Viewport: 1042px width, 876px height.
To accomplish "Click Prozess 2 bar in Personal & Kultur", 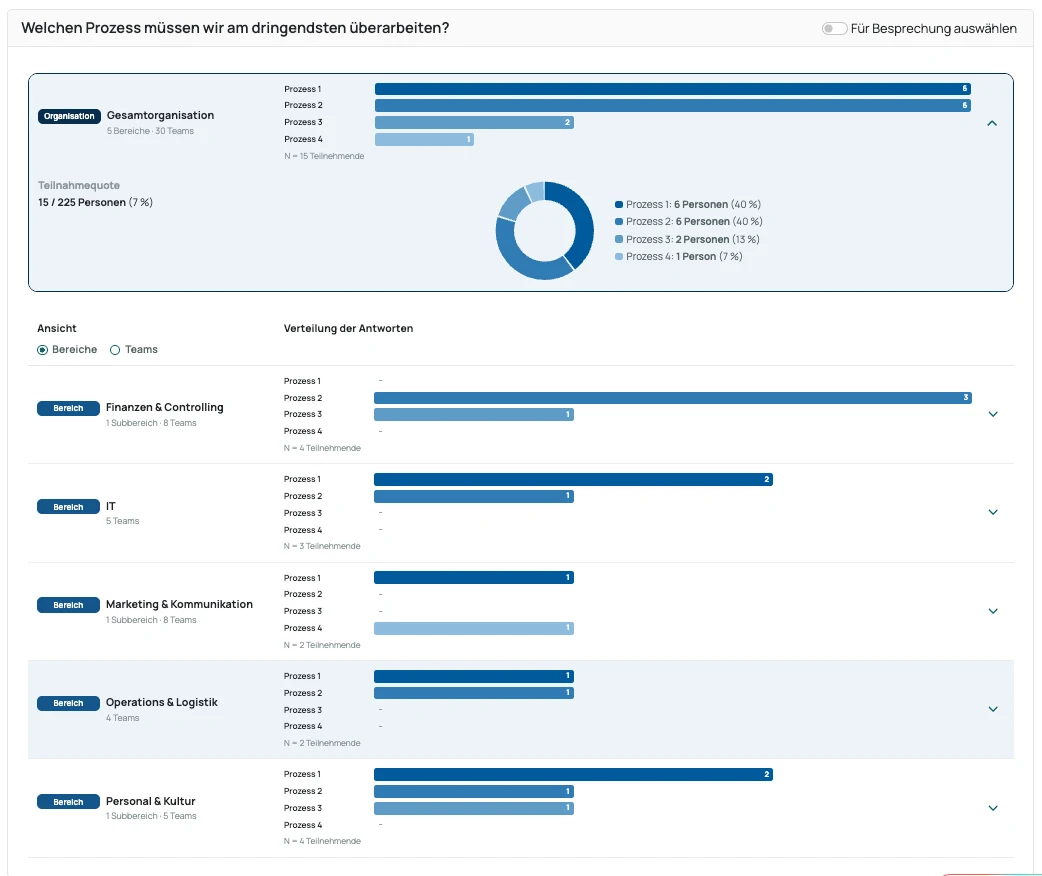I will (474, 792).
